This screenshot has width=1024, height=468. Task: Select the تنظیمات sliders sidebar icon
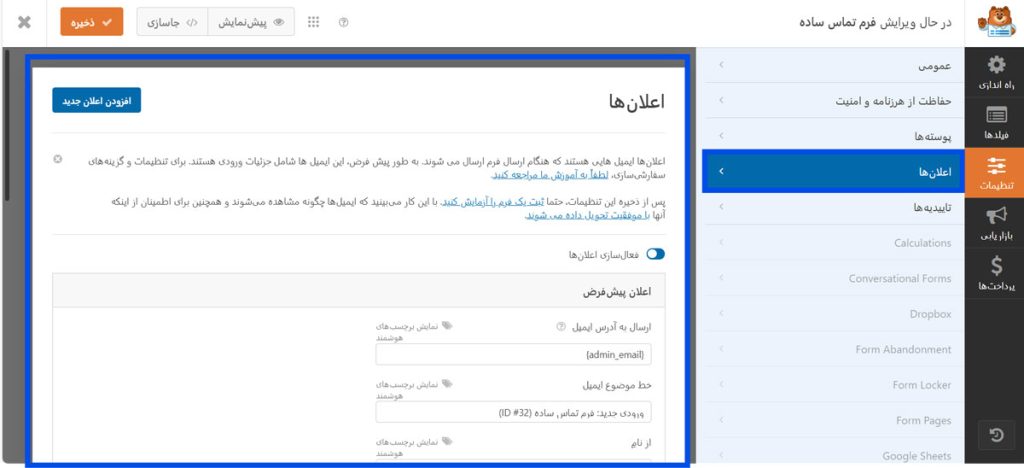click(x=995, y=173)
